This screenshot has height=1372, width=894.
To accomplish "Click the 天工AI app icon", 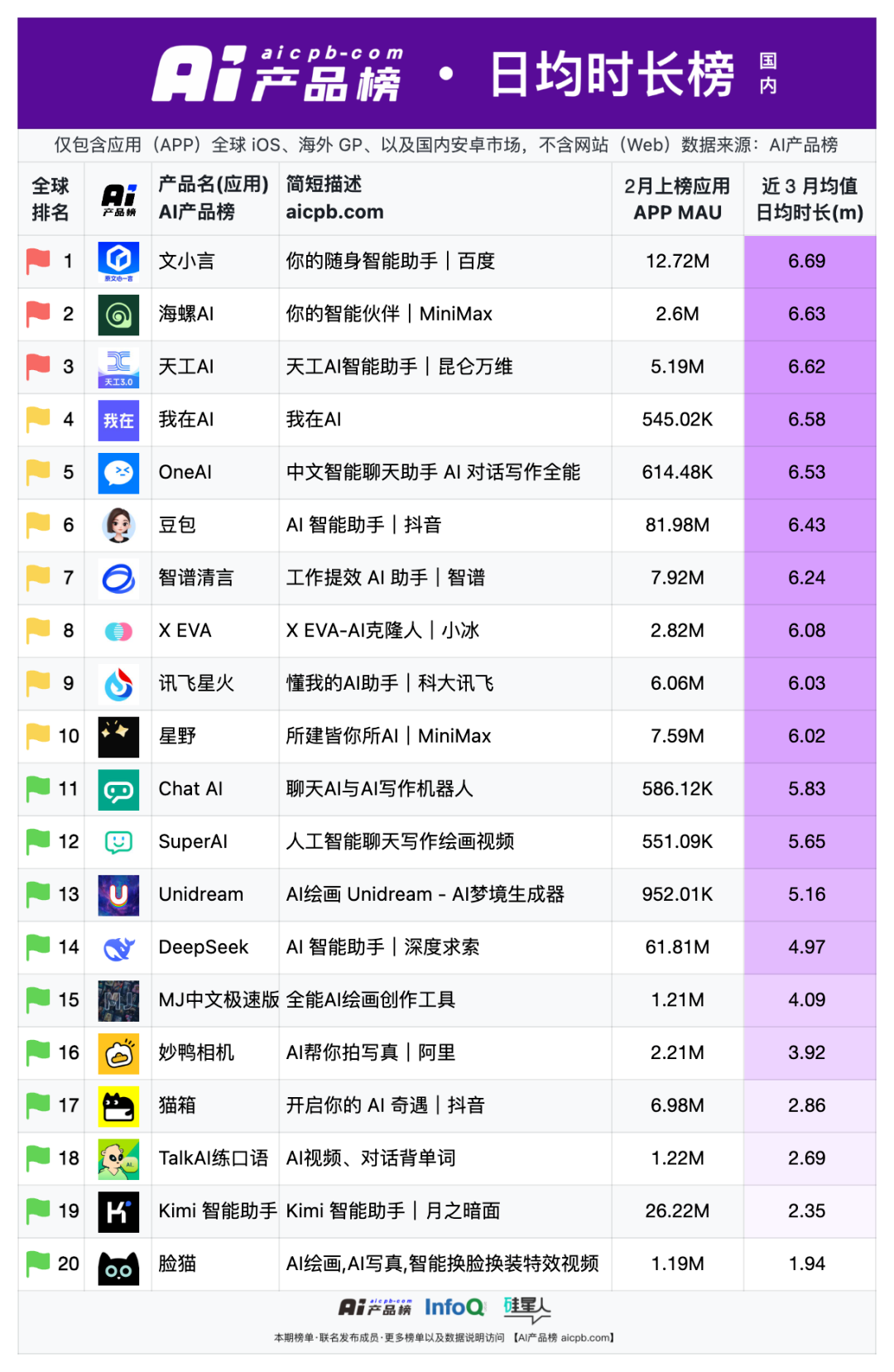I will click(x=118, y=368).
